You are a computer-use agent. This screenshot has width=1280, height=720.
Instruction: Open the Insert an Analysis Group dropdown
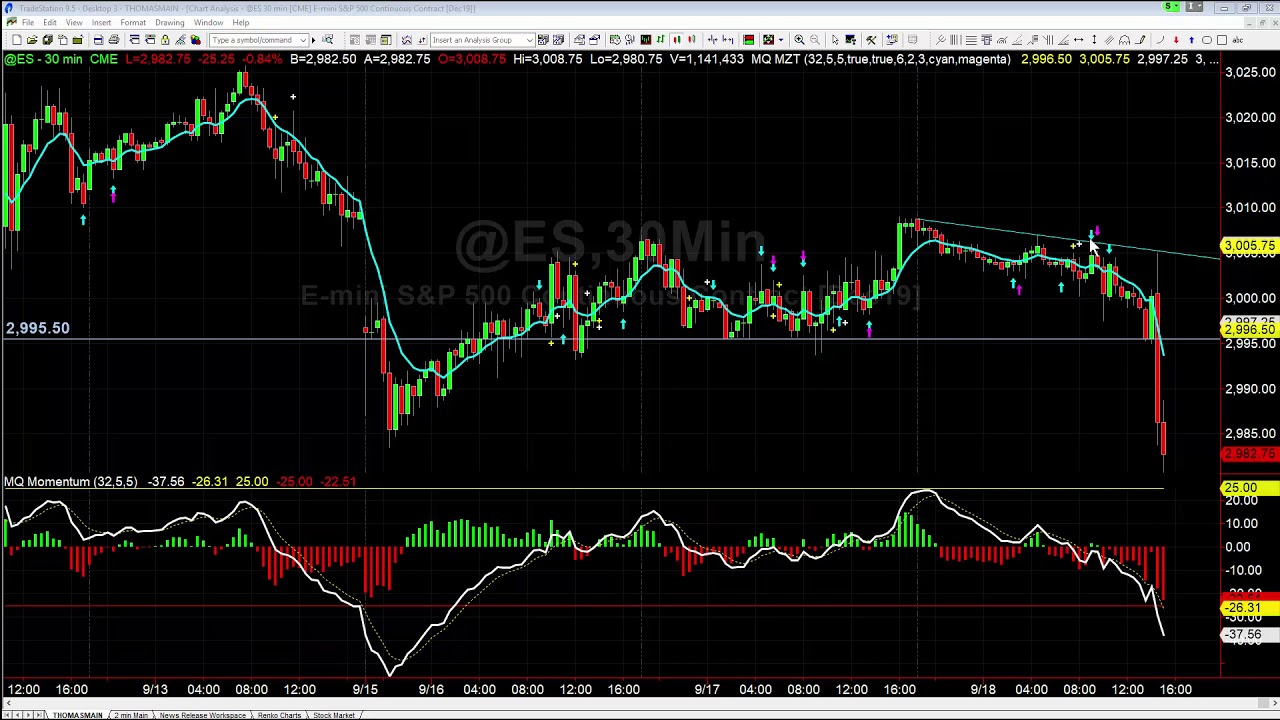[530, 40]
